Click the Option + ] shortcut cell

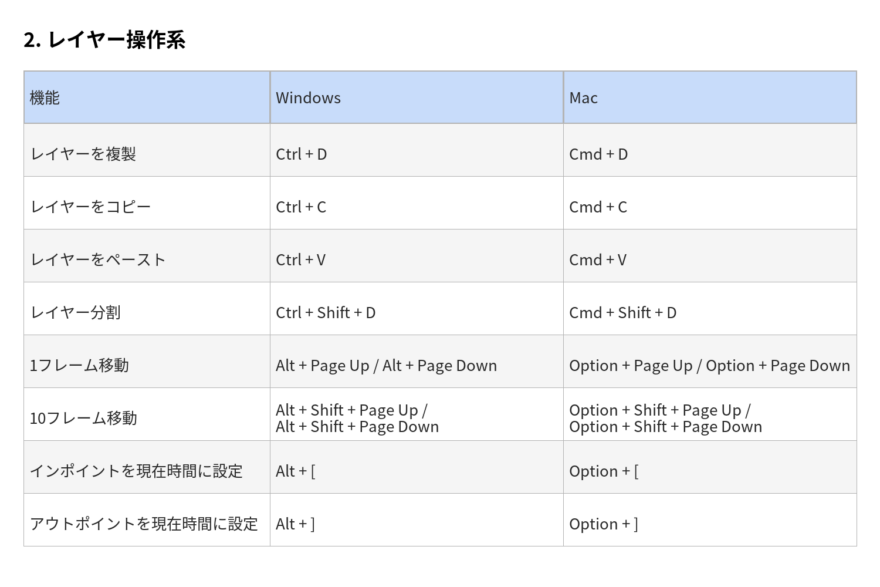(x=603, y=524)
